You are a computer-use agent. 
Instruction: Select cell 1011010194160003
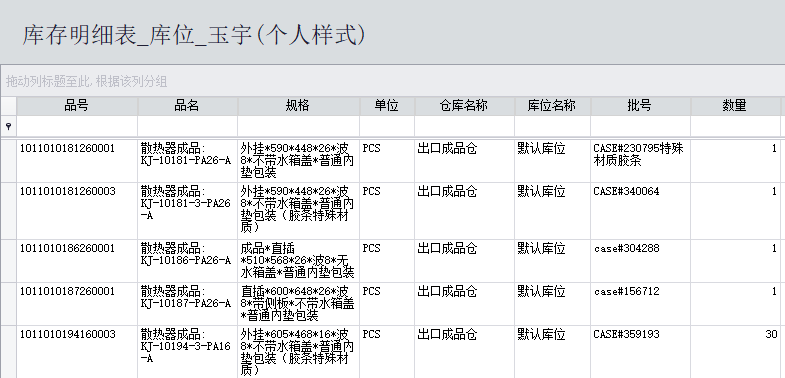(x=77, y=352)
